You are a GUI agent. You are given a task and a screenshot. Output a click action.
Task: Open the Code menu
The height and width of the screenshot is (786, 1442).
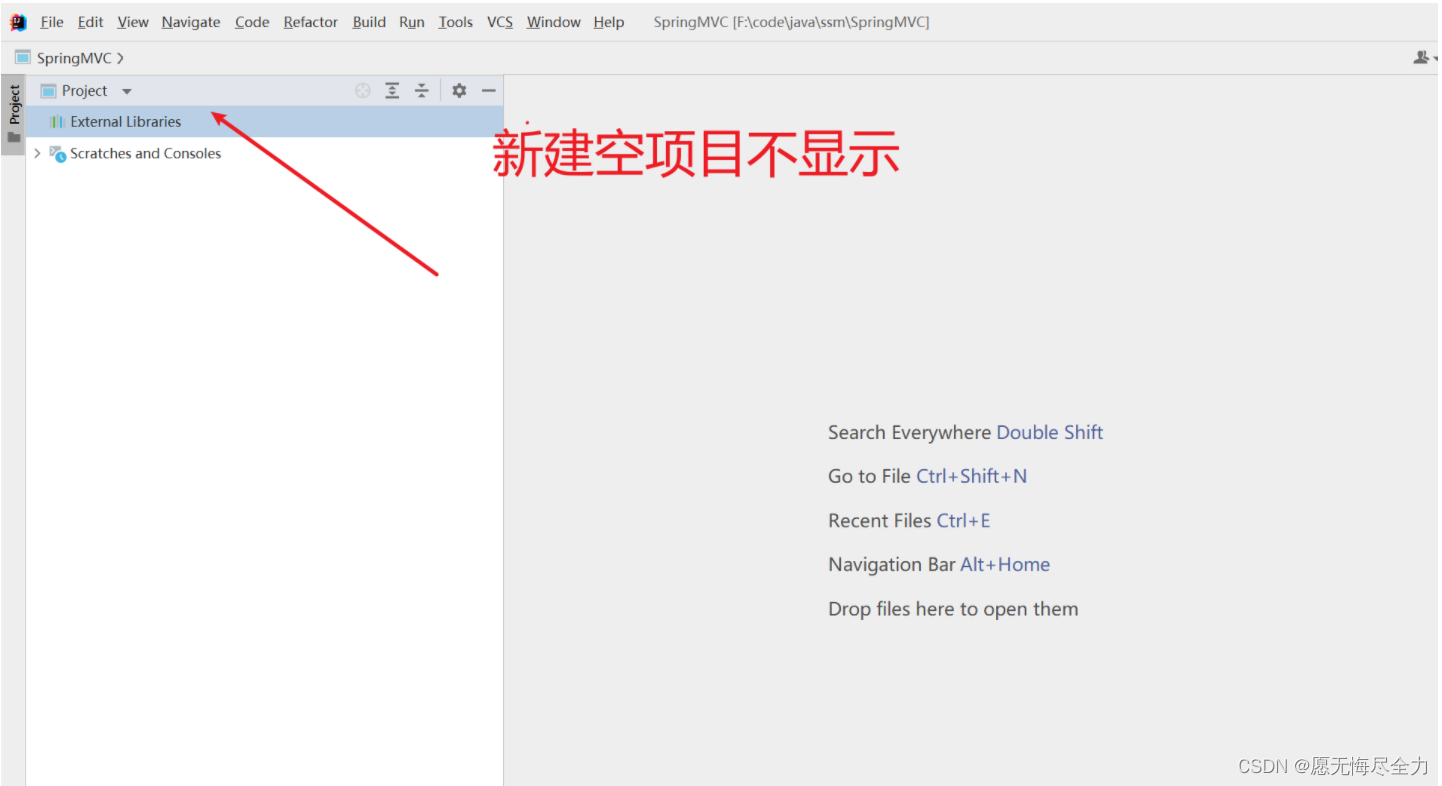252,22
